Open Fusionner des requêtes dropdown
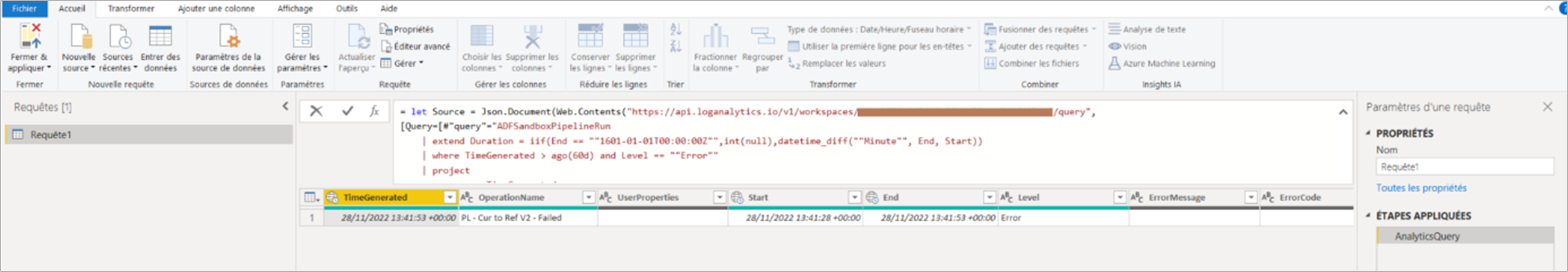 (1040, 29)
